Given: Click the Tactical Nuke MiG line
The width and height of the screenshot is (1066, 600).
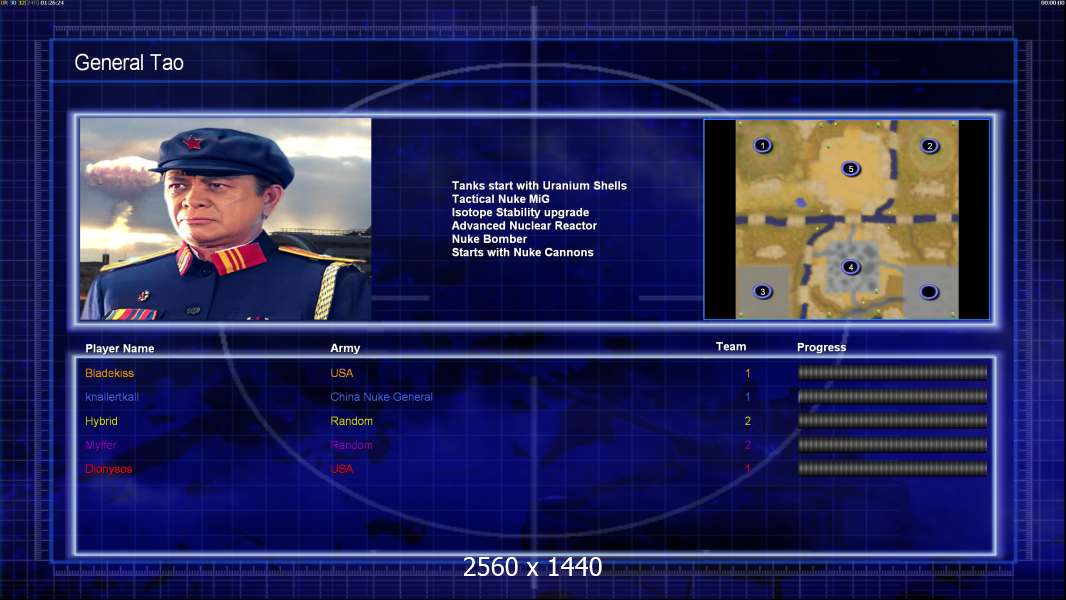Looking at the screenshot, I should tap(500, 199).
